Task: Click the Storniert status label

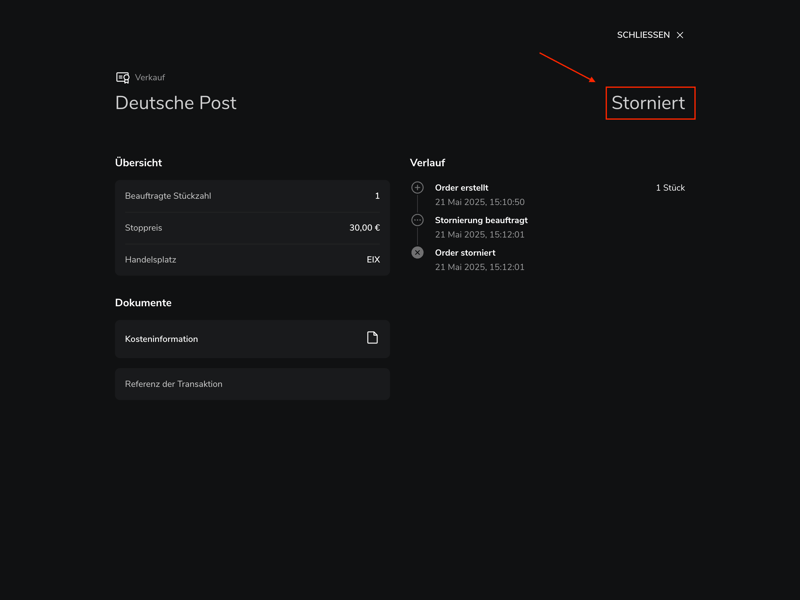Action: [x=648, y=103]
